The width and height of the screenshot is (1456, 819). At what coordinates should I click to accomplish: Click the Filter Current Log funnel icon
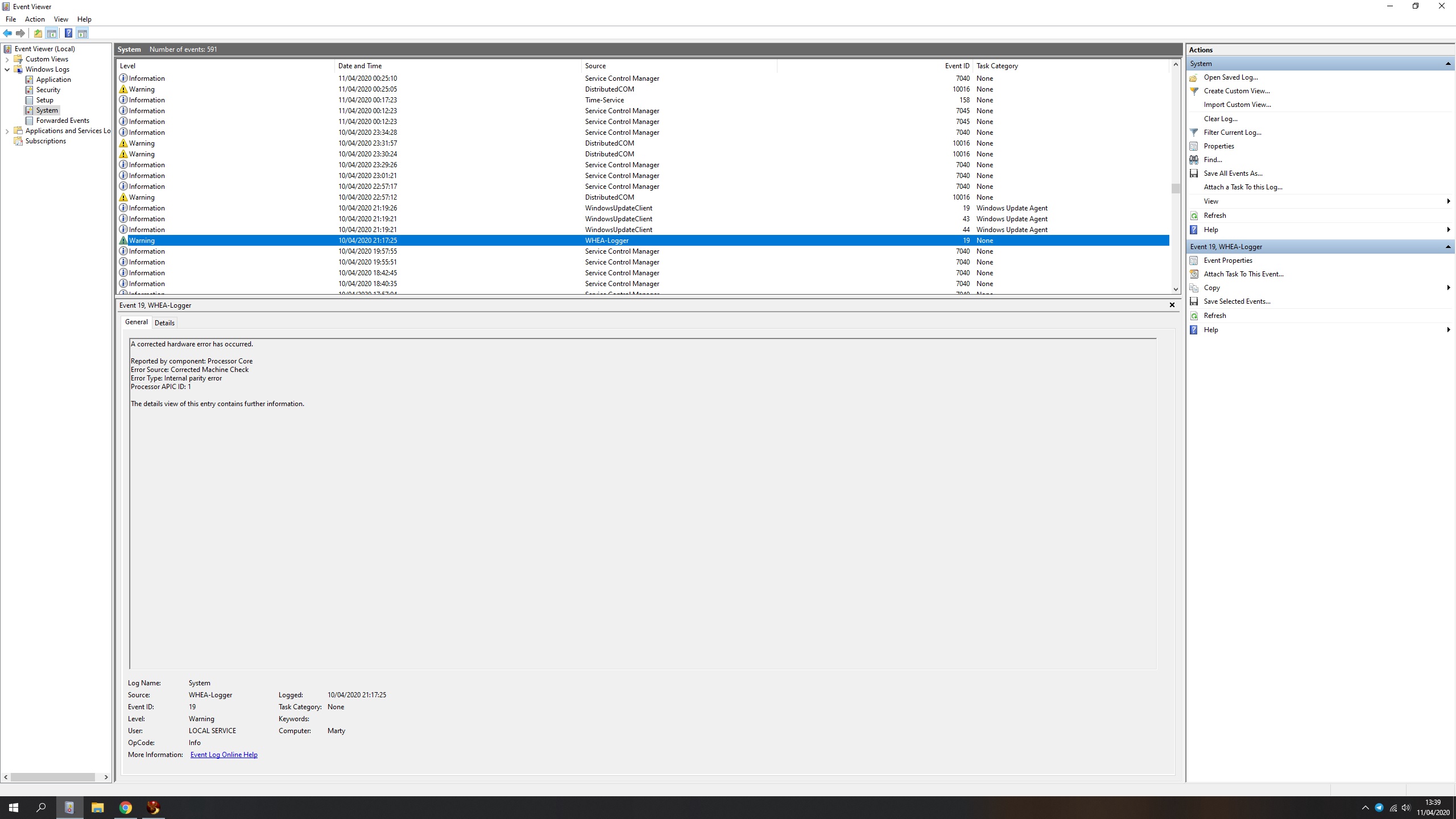[x=1194, y=133]
